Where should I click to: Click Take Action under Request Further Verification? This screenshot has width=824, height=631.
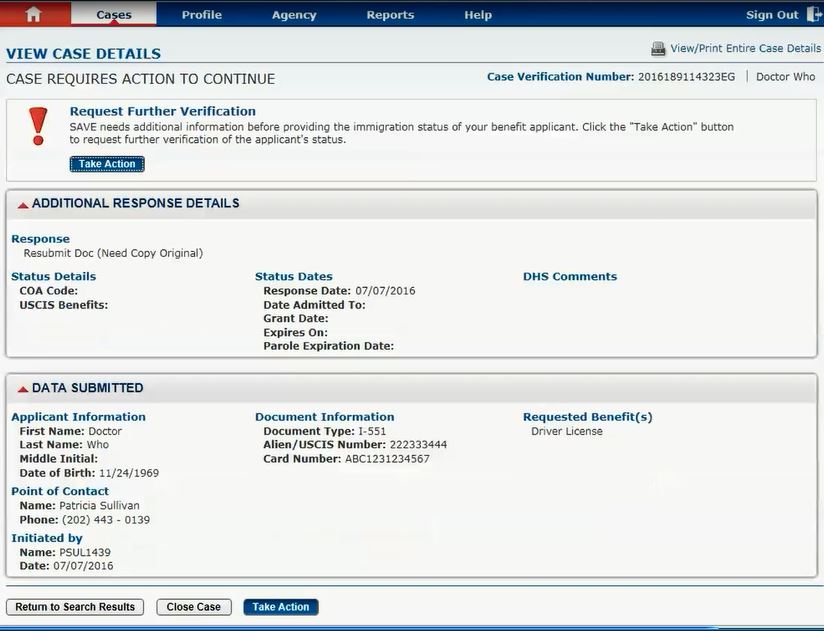[x=107, y=164]
